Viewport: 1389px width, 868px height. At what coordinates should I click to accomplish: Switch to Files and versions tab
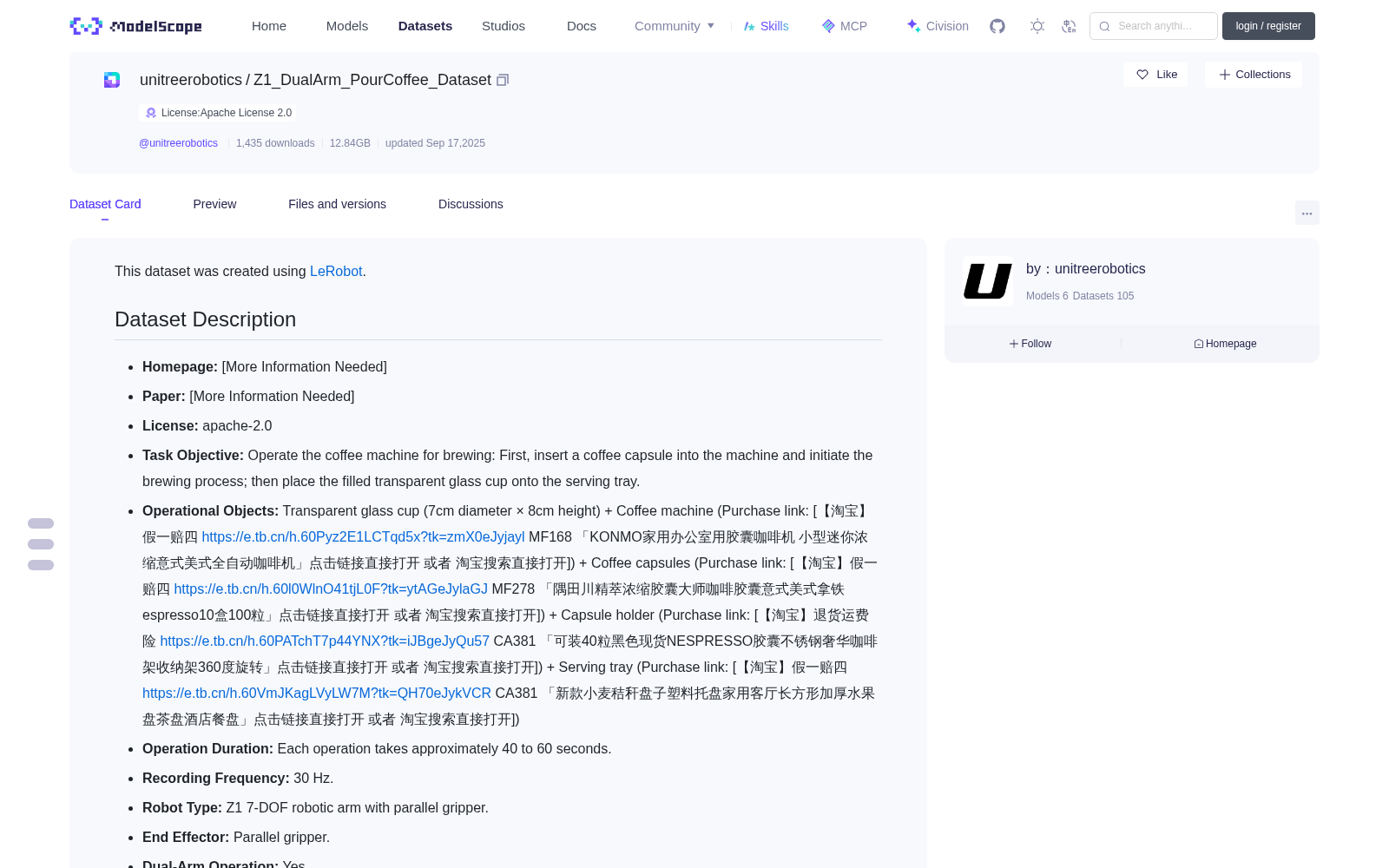pos(337,204)
